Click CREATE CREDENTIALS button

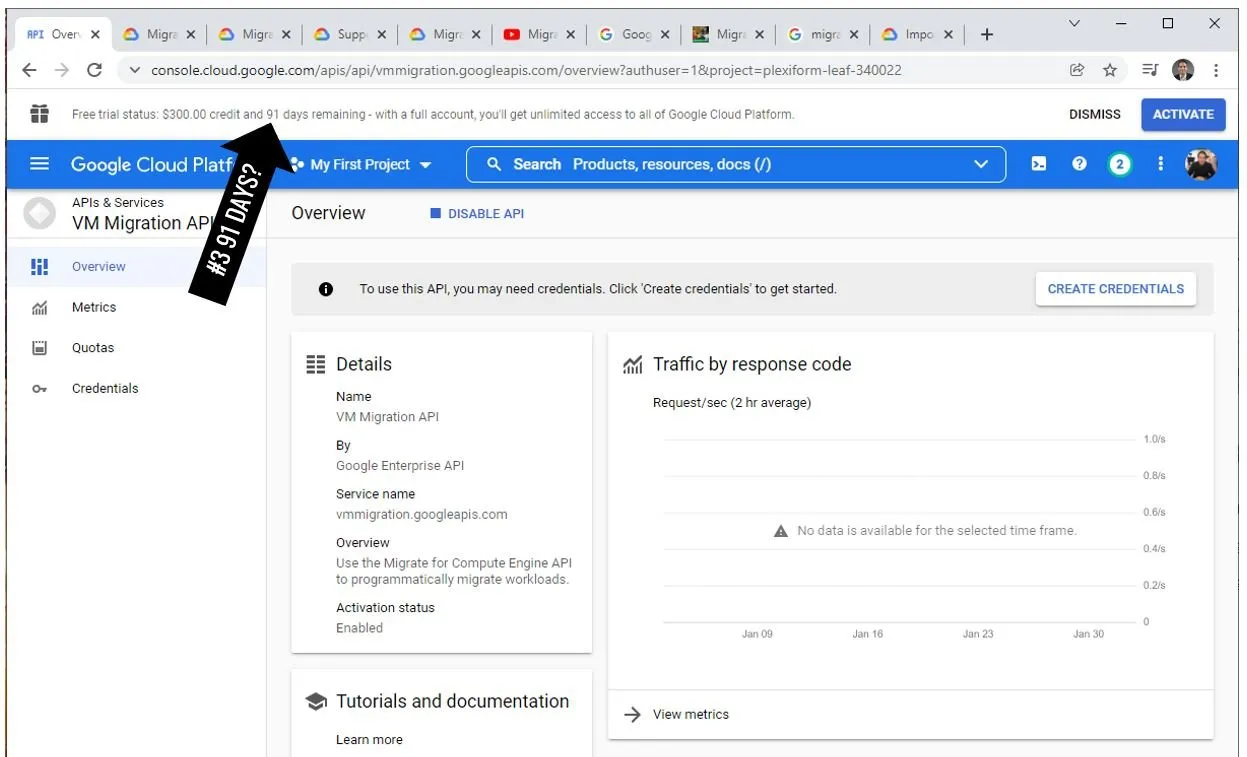(1115, 289)
